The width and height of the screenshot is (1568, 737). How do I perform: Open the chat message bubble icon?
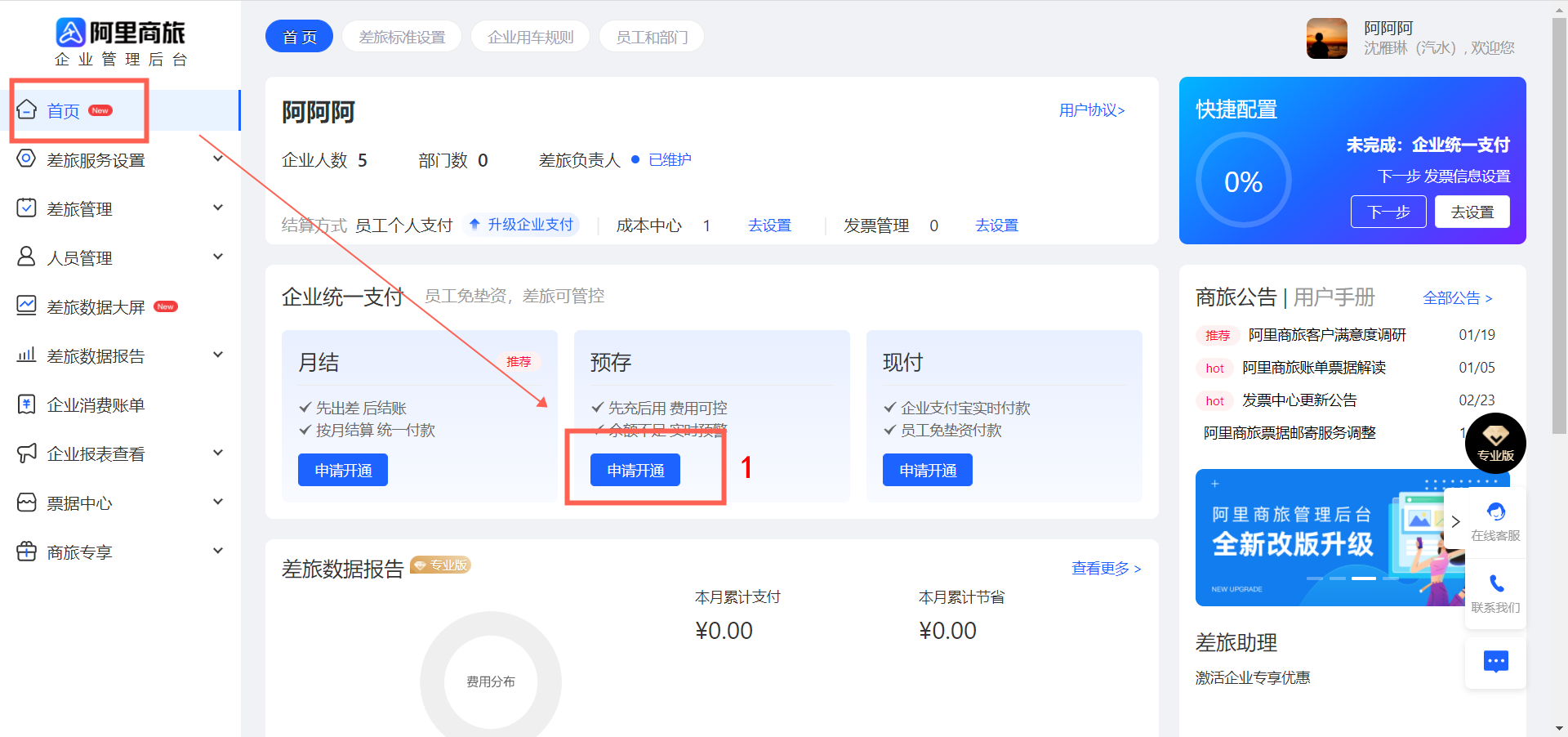[1496, 661]
